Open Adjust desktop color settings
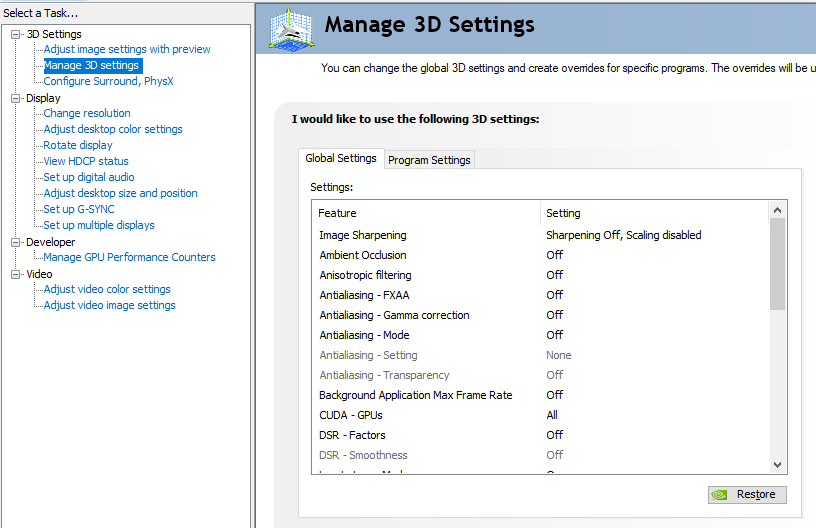The width and height of the screenshot is (816, 528). point(113,129)
